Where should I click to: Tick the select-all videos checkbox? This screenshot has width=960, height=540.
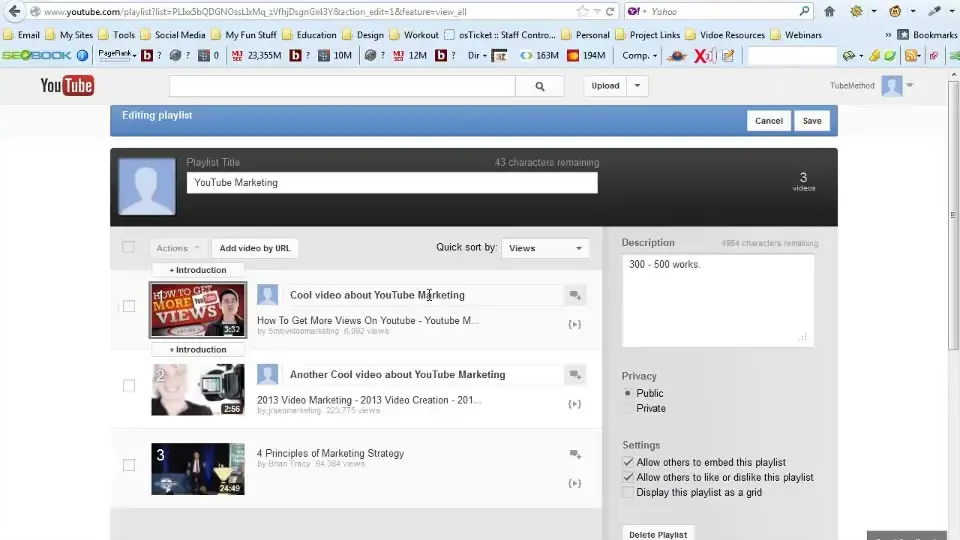[129, 247]
